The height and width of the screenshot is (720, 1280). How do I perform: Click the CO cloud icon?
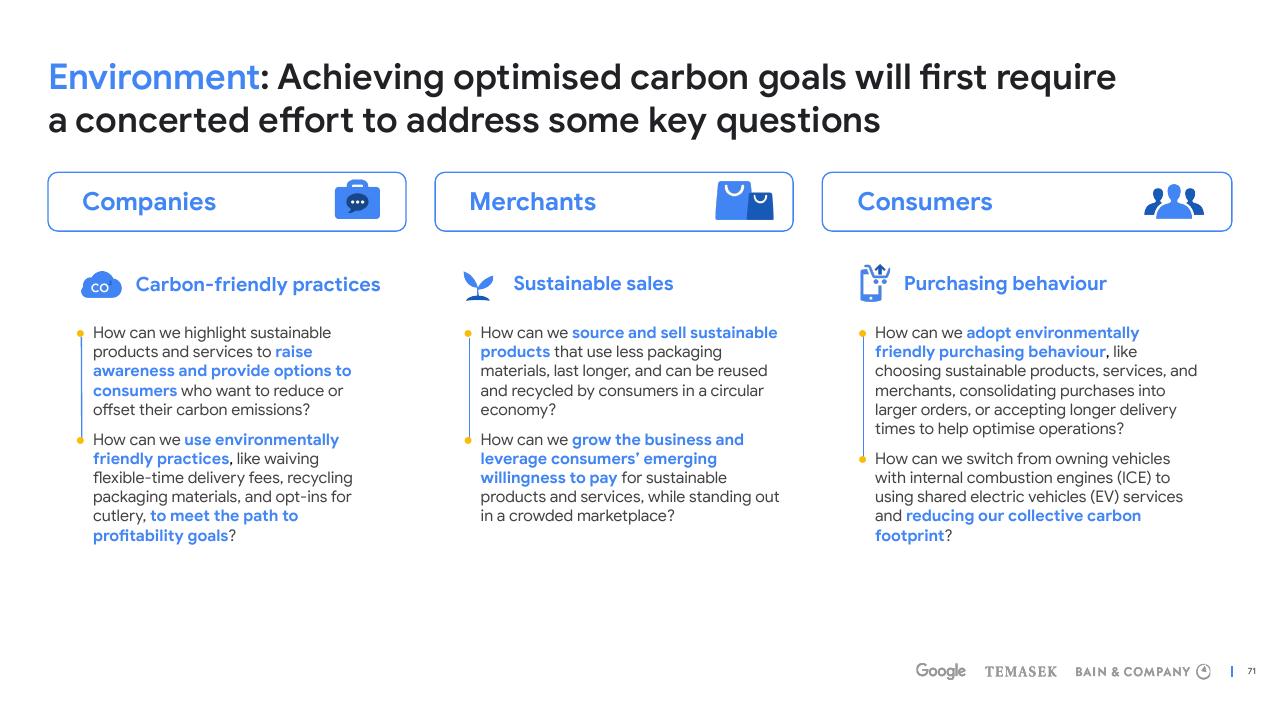(x=101, y=285)
